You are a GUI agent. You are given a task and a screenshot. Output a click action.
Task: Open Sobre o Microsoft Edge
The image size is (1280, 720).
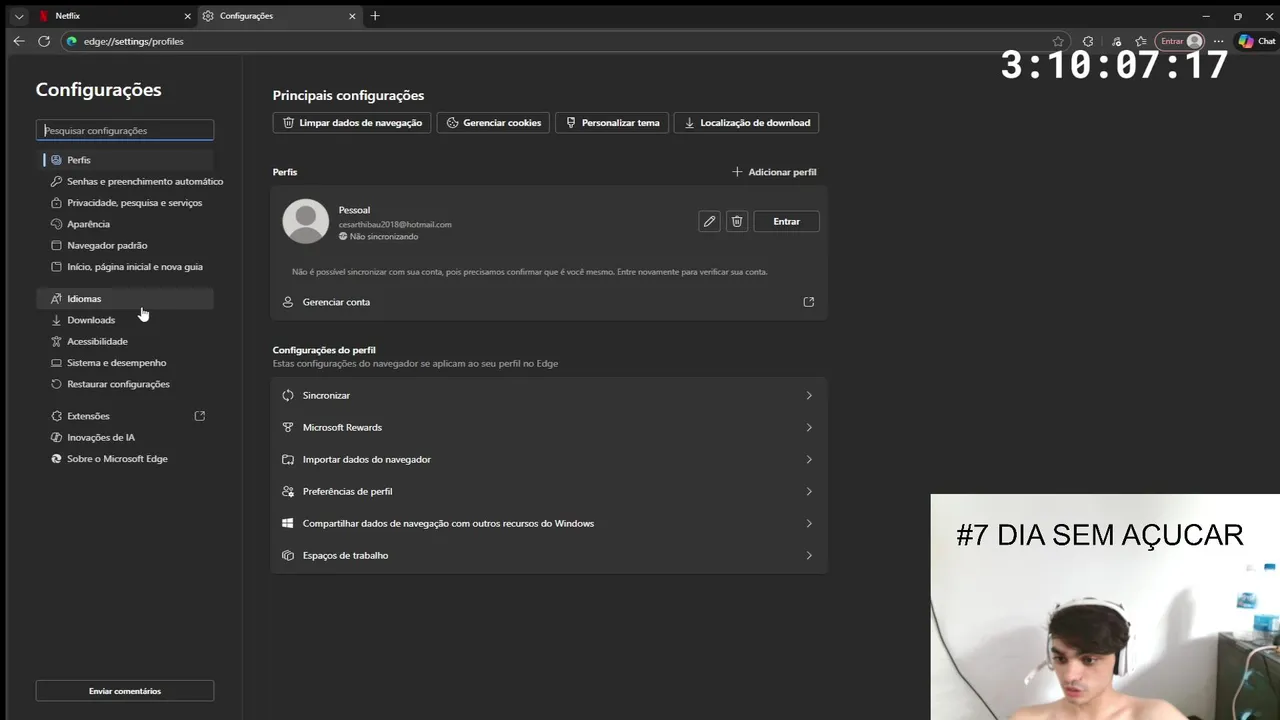tap(125, 459)
